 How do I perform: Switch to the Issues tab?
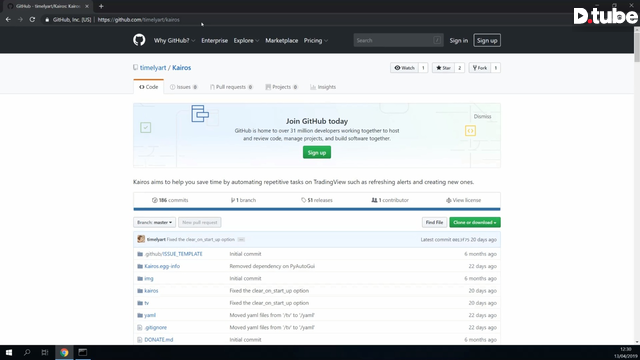coord(184,87)
